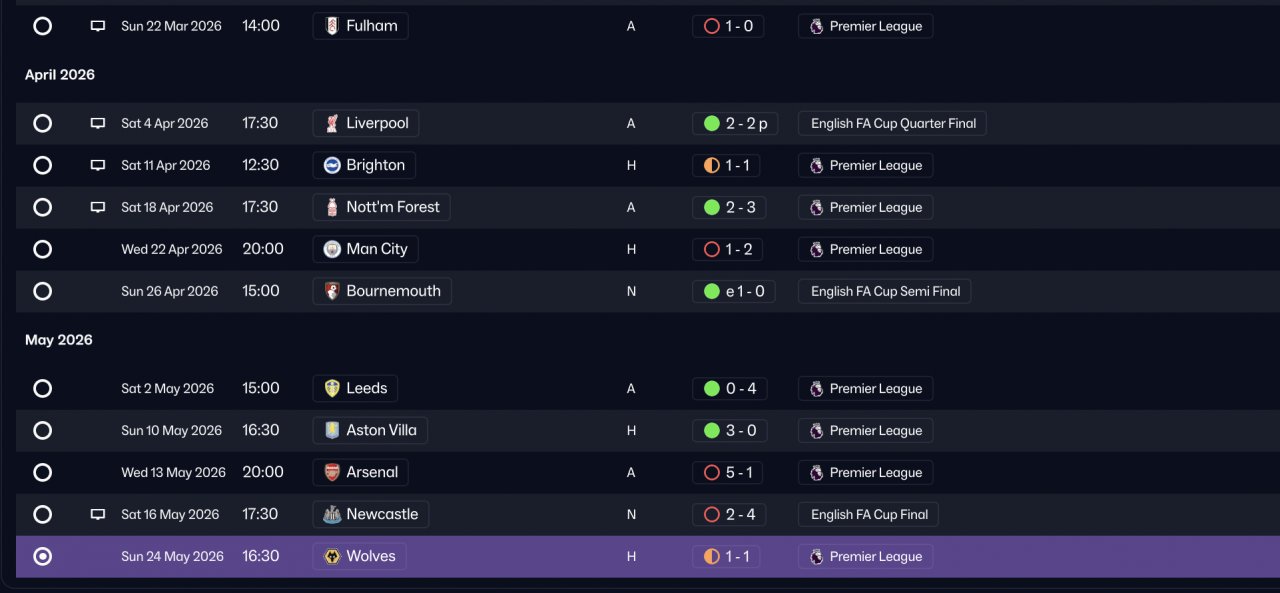Image resolution: width=1280 pixels, height=593 pixels.
Task: Open the English FA Cup Semi Final tag
Action: click(x=884, y=291)
